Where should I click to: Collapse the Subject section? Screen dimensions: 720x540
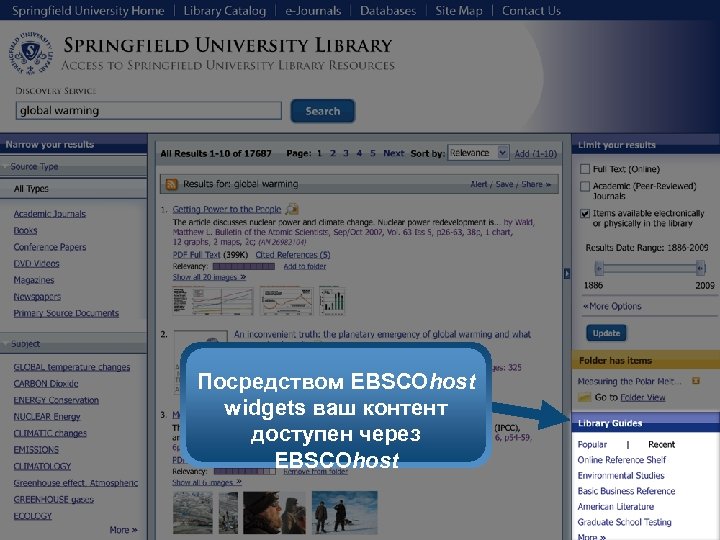[x=6, y=344]
